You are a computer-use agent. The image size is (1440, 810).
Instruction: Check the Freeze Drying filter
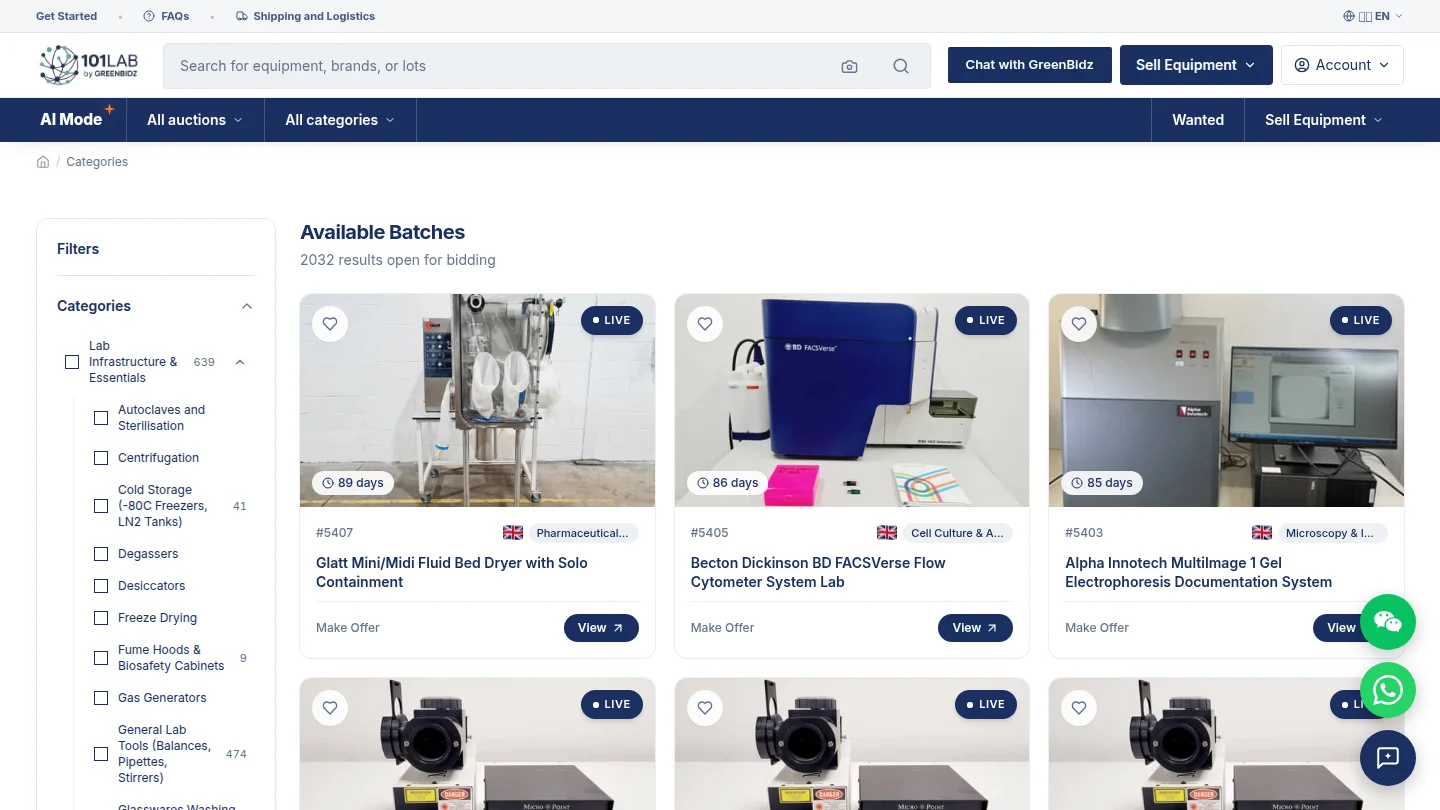point(101,618)
